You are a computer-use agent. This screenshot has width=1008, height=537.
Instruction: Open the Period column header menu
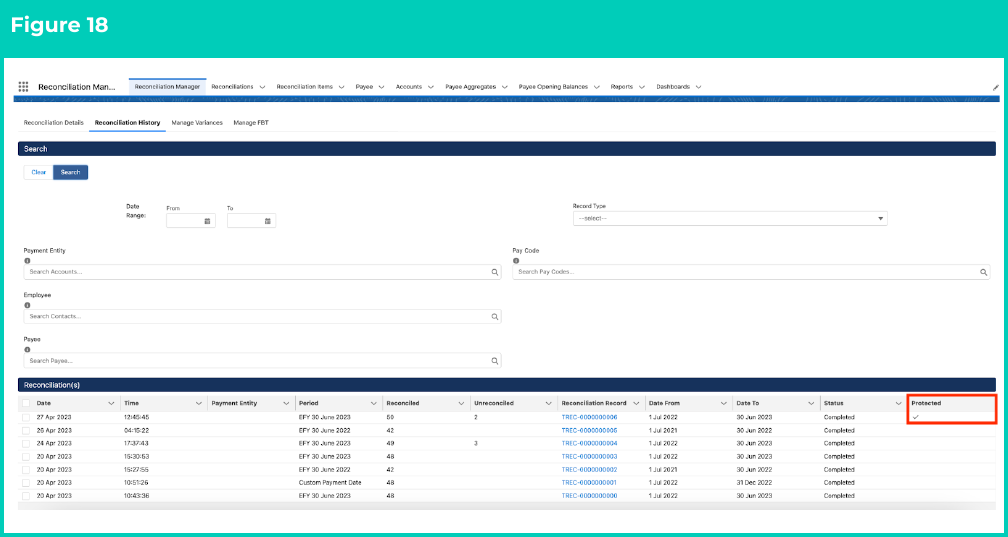click(374, 403)
